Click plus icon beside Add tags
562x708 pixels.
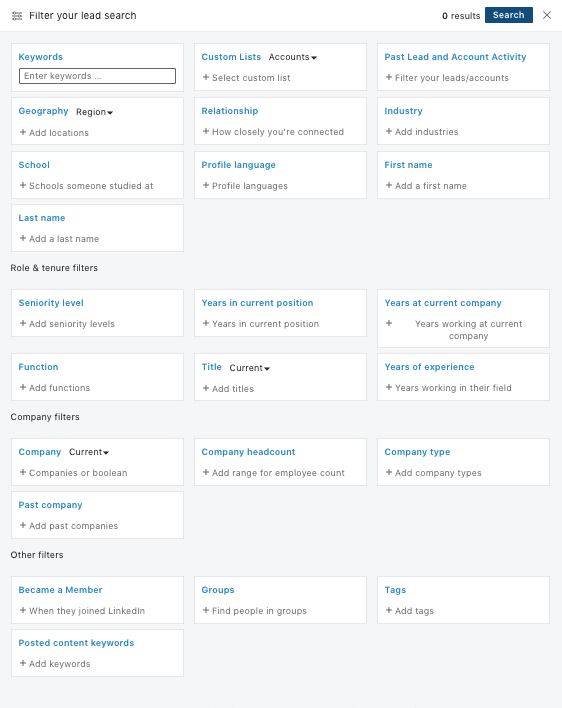[x=389, y=610]
